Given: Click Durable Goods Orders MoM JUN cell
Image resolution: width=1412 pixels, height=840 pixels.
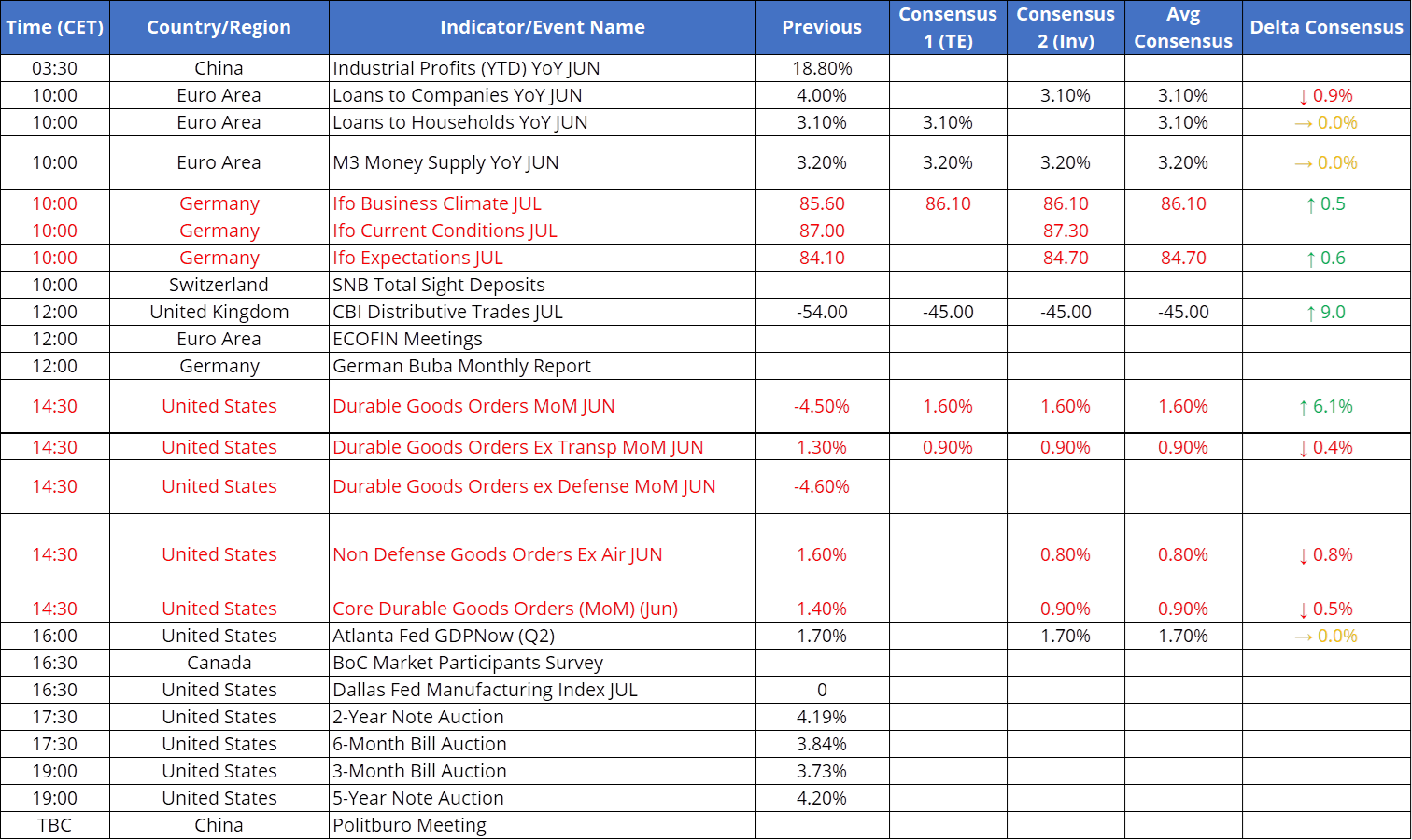Looking at the screenshot, I should [x=543, y=406].
